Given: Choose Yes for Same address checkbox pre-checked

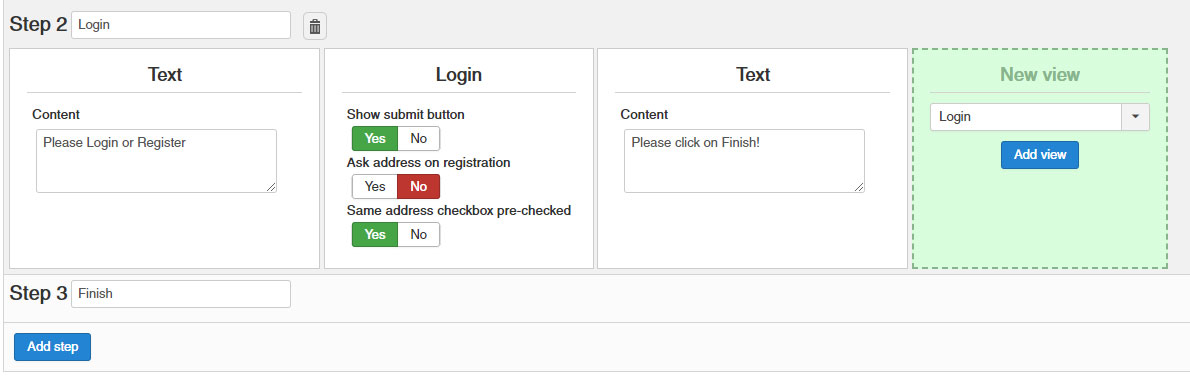Looking at the screenshot, I should (375, 235).
